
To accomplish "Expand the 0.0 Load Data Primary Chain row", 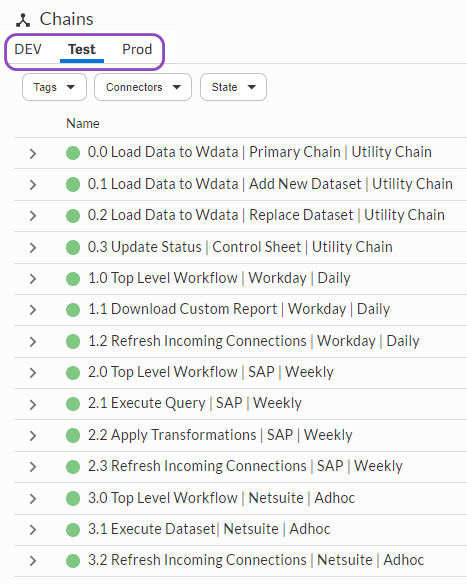I will click(33, 153).
